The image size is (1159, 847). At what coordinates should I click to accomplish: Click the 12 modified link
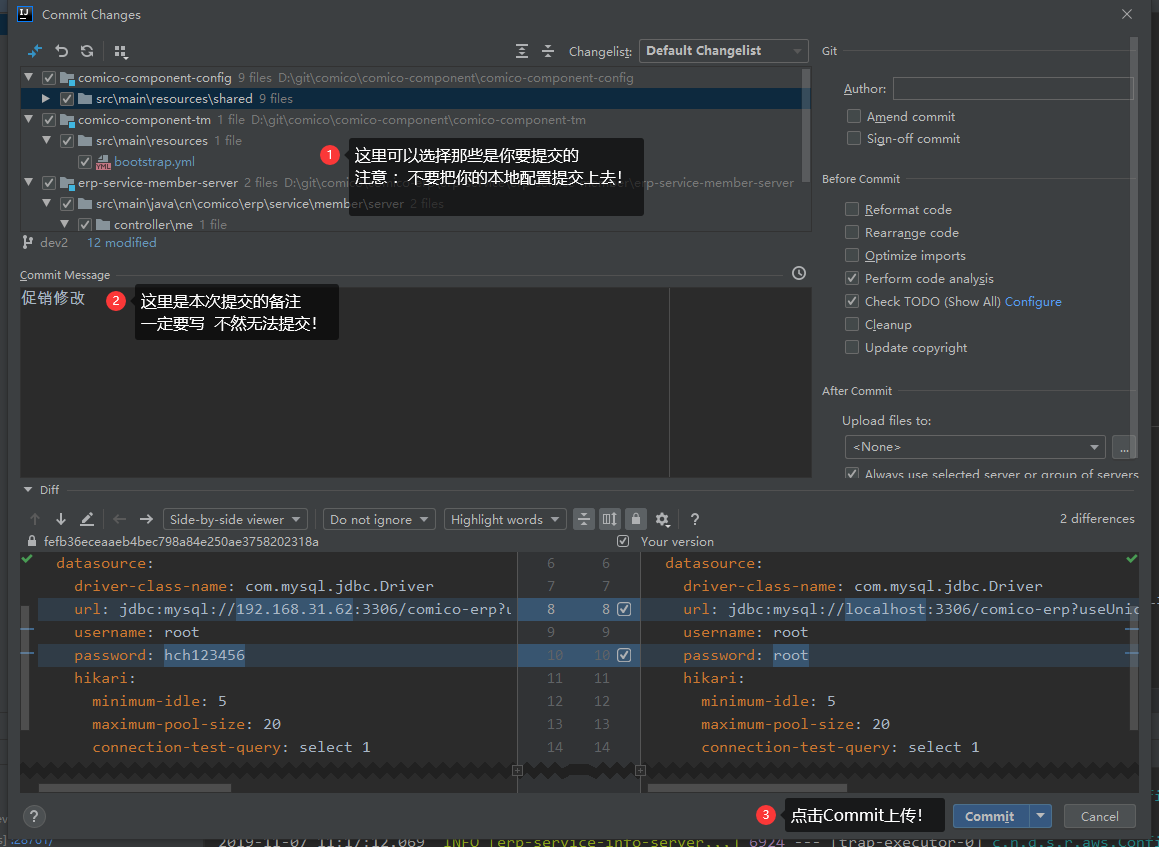[122, 242]
